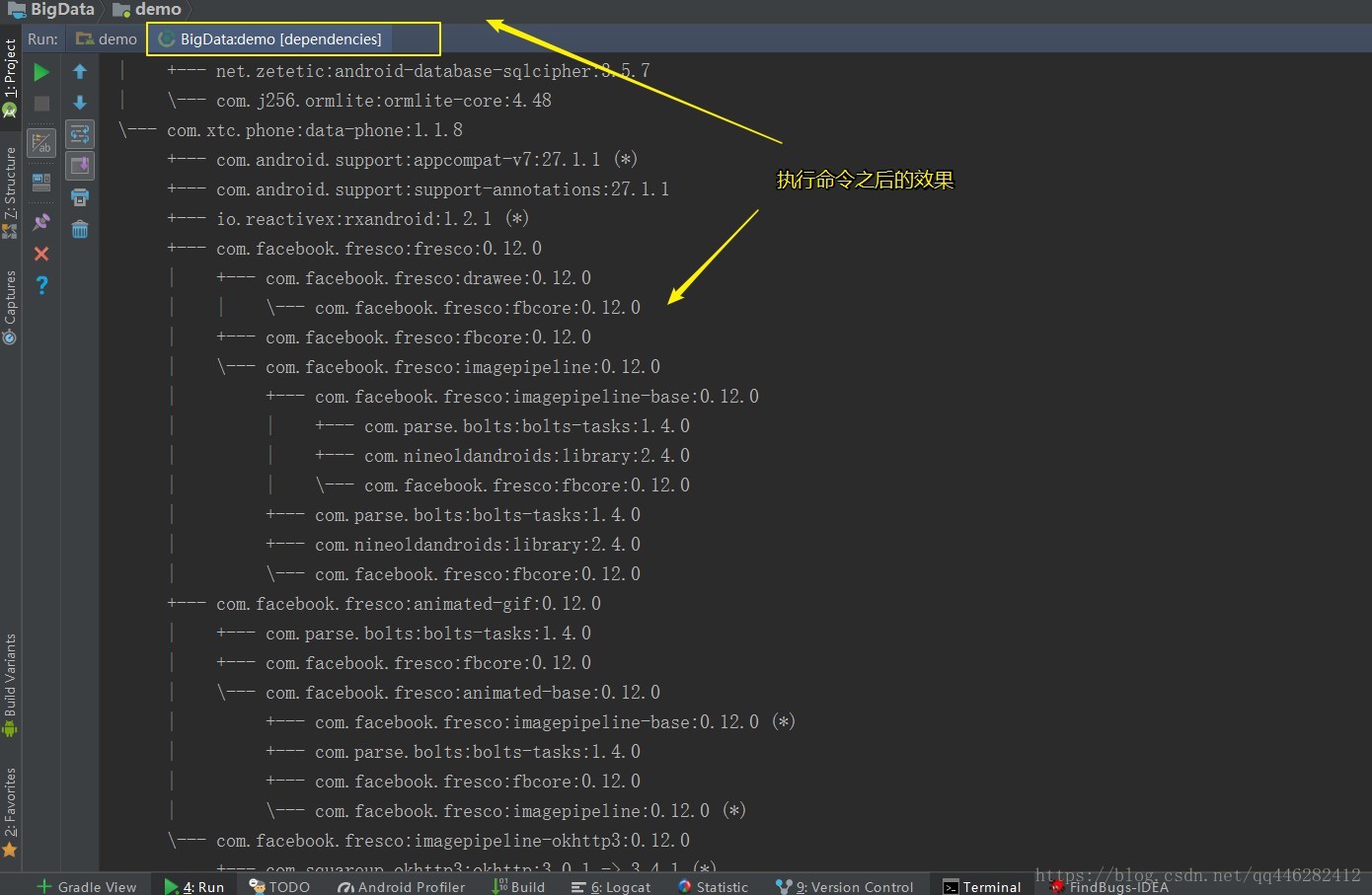Click 'com.android.support:support-annotations:27.1.1' line

[x=442, y=189]
